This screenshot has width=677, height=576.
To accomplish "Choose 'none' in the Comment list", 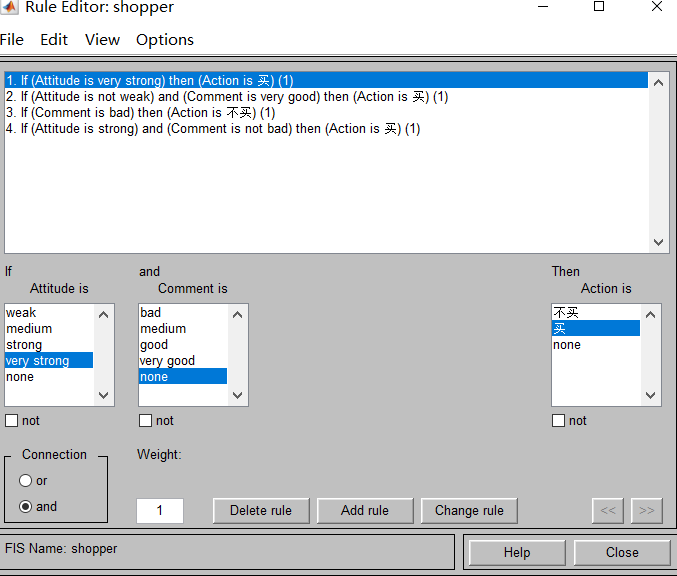I will [183, 376].
